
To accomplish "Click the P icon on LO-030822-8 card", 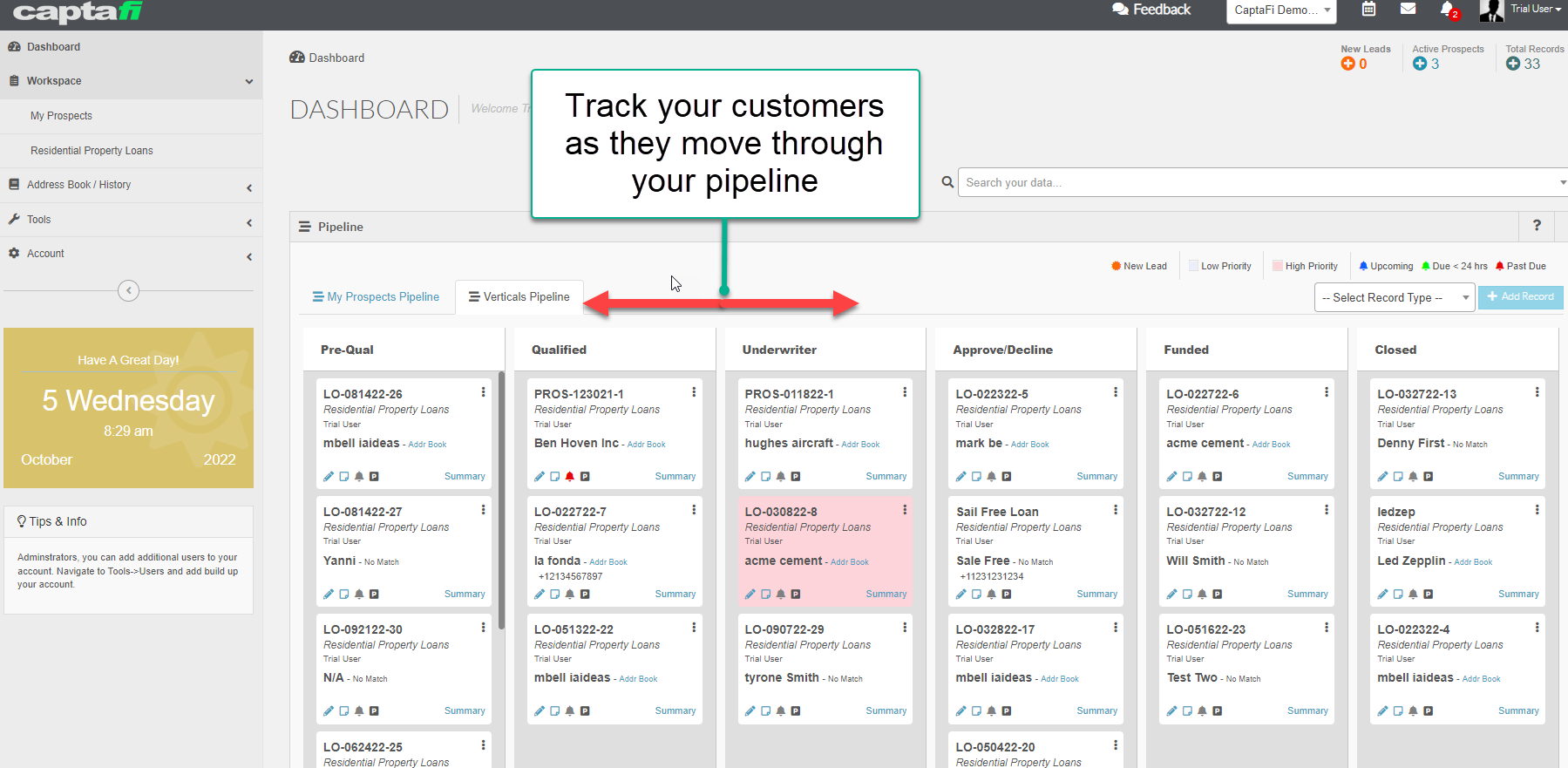I will click(x=796, y=595).
